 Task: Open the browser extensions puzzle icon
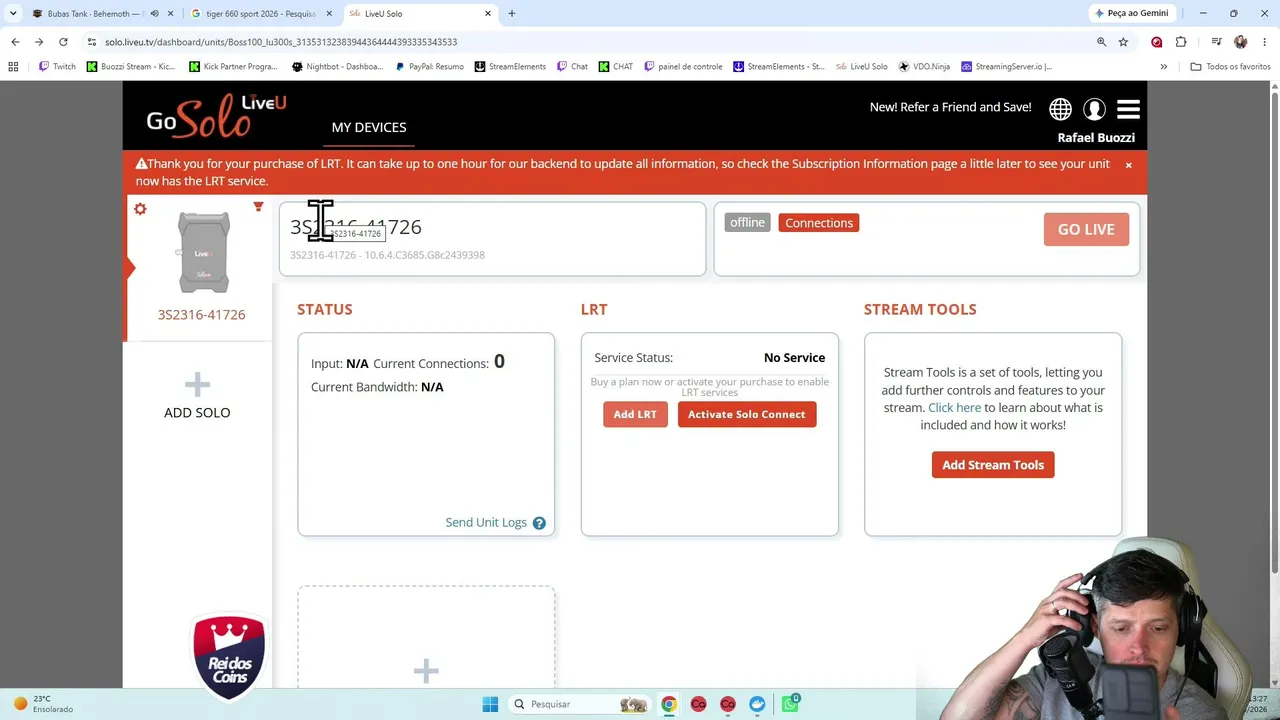click(1181, 42)
